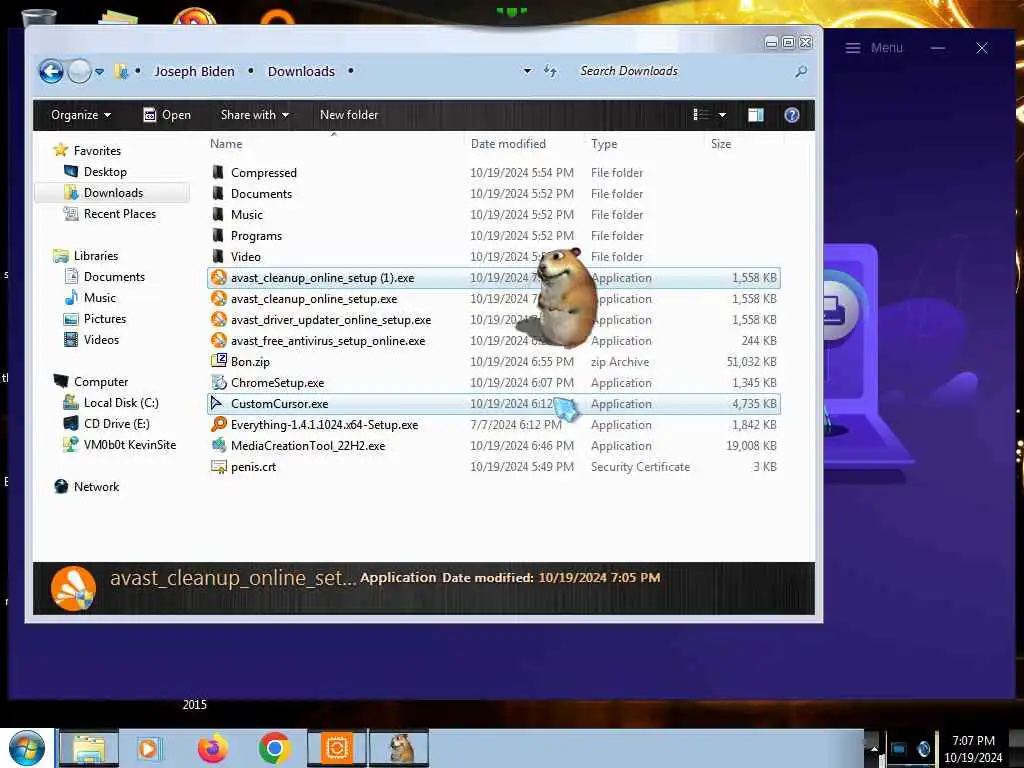Select Favorites in the navigation pane
Screen dimensions: 1024x768
pos(97,150)
